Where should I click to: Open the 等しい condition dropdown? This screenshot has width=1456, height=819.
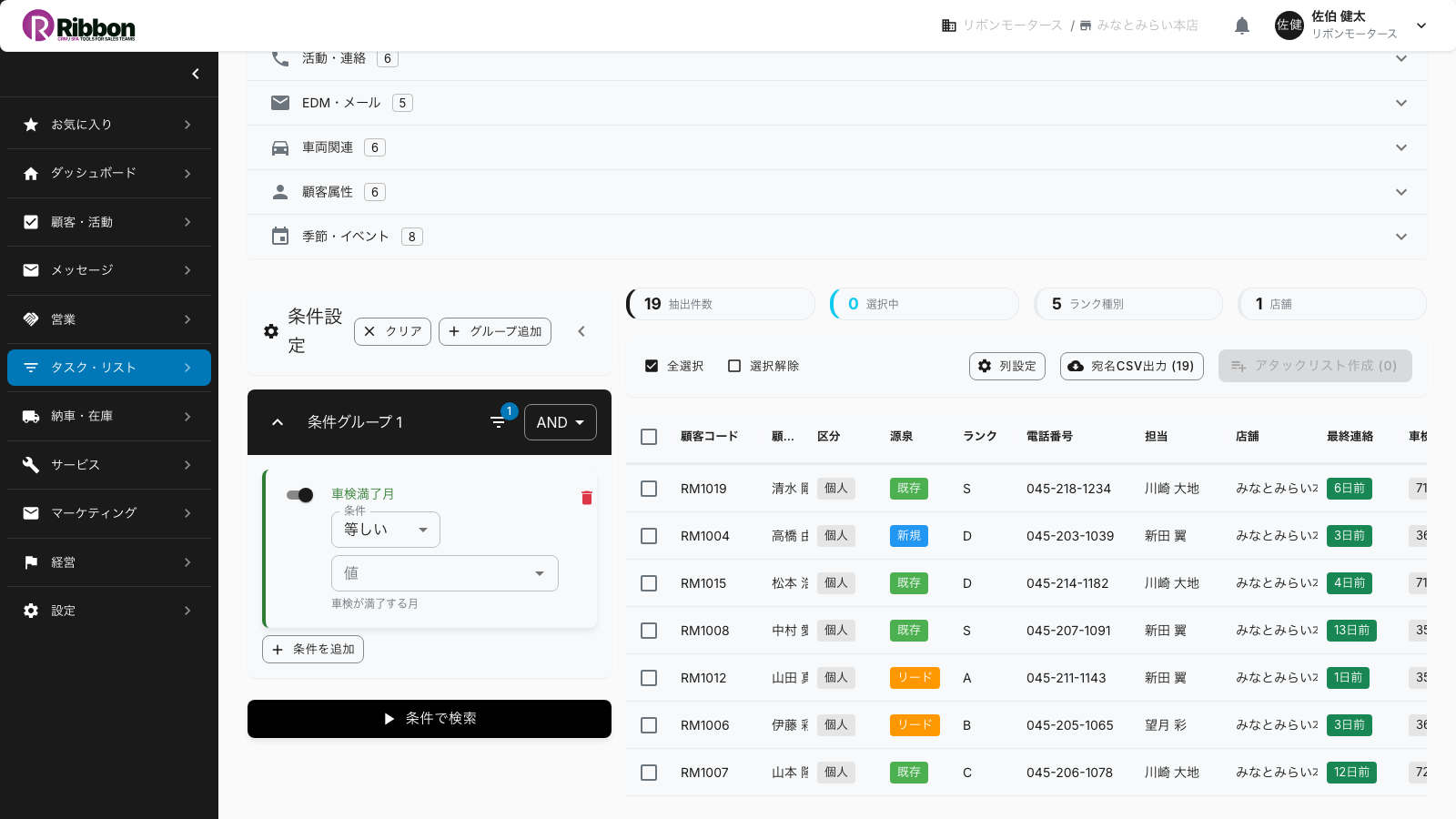(386, 530)
